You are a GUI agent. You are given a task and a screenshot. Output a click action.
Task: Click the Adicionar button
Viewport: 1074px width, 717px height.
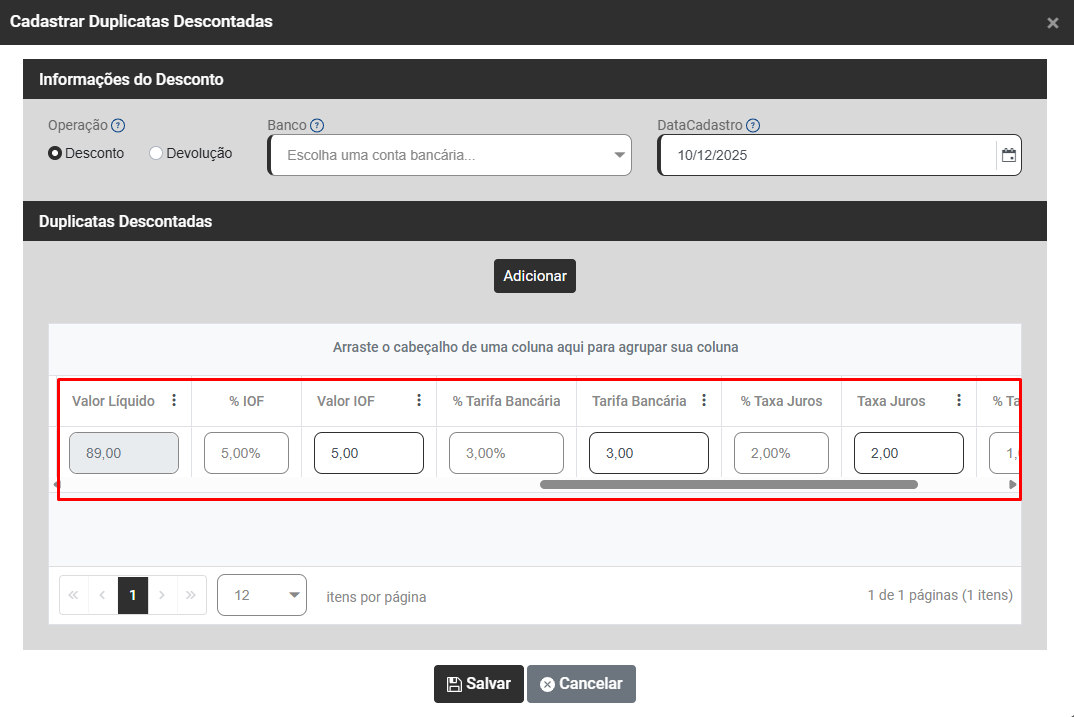[x=534, y=276]
